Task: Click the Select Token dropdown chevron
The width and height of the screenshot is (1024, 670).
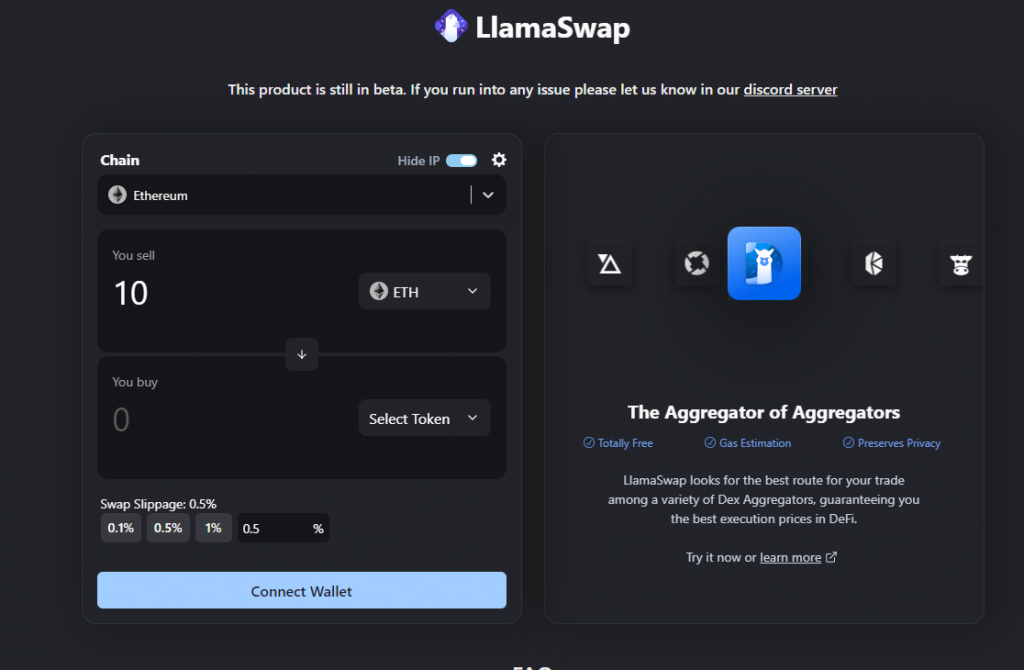Action: [x=473, y=418]
